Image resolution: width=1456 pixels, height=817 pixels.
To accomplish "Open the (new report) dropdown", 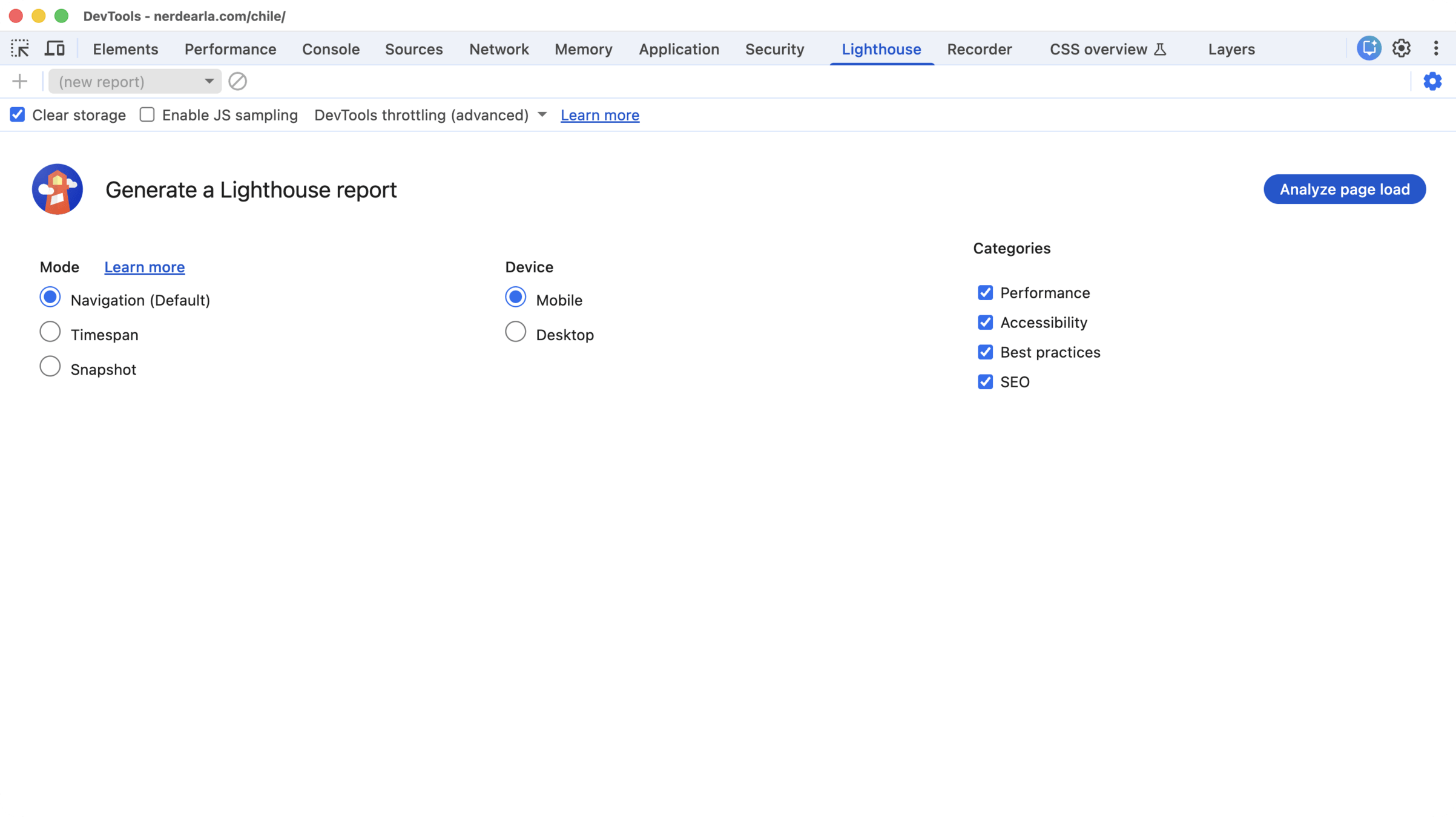I will click(x=135, y=81).
